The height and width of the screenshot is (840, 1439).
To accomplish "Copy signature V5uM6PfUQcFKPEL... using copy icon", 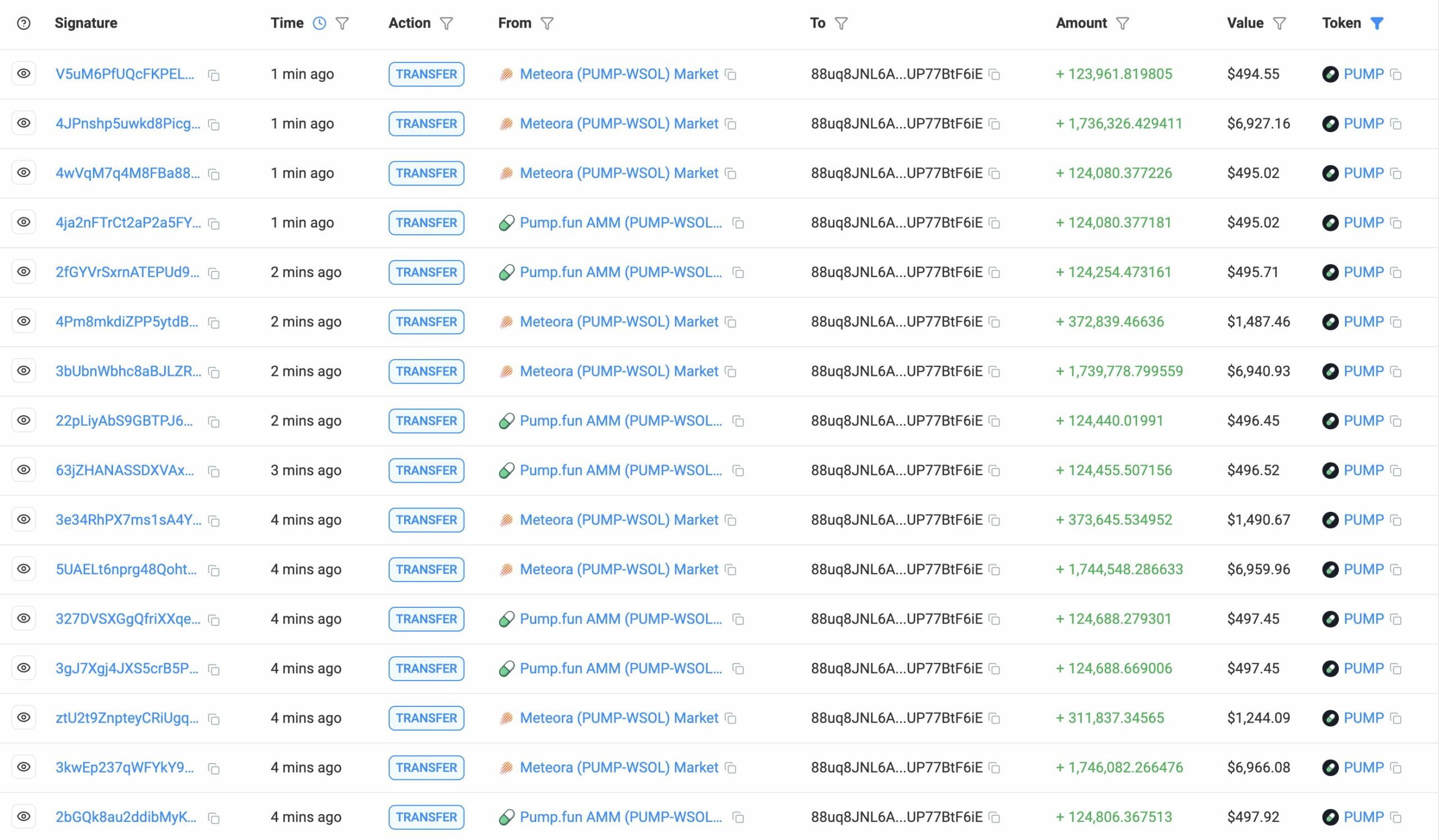I will pos(214,75).
